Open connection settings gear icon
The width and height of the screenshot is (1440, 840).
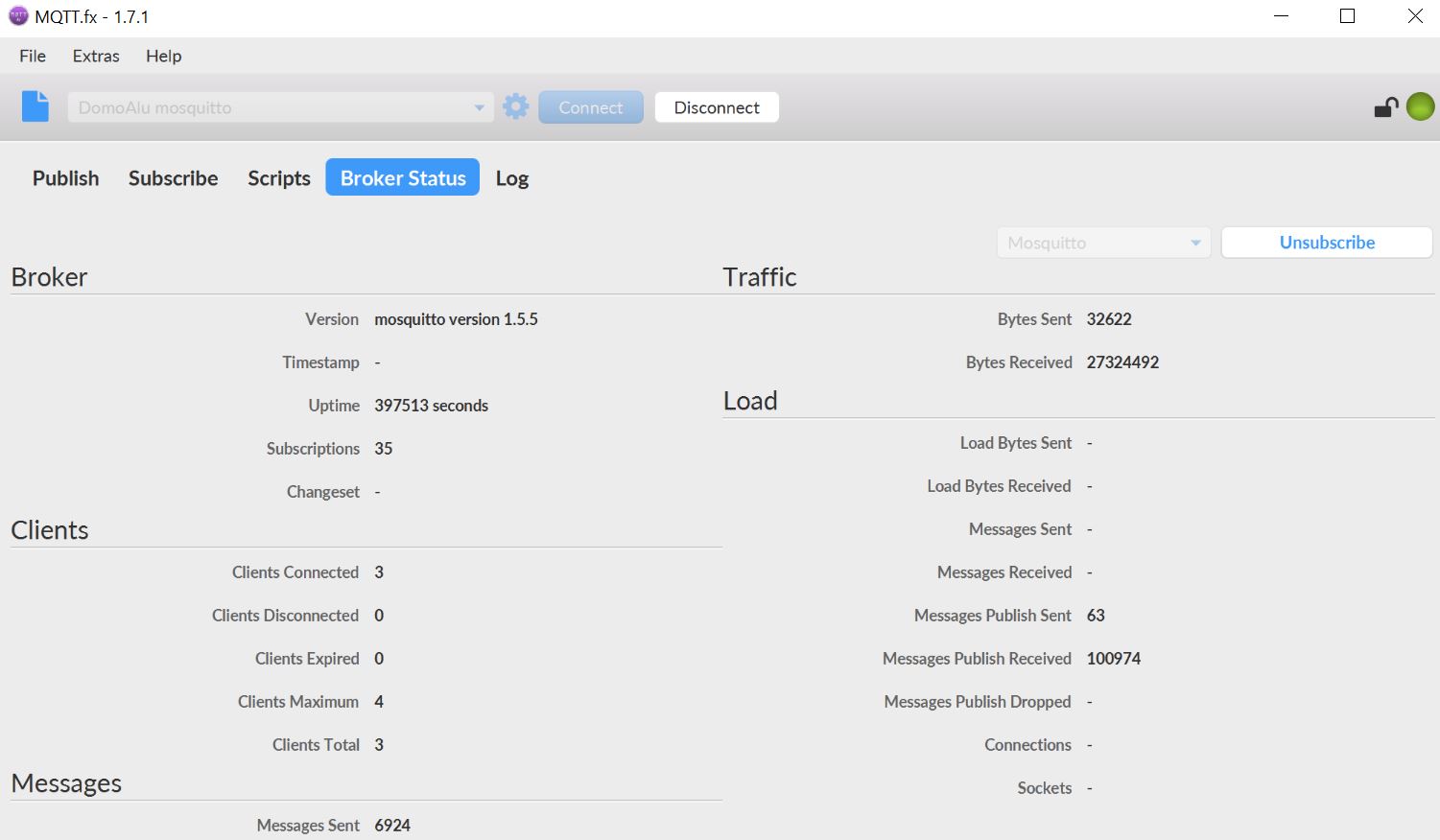[x=516, y=106]
